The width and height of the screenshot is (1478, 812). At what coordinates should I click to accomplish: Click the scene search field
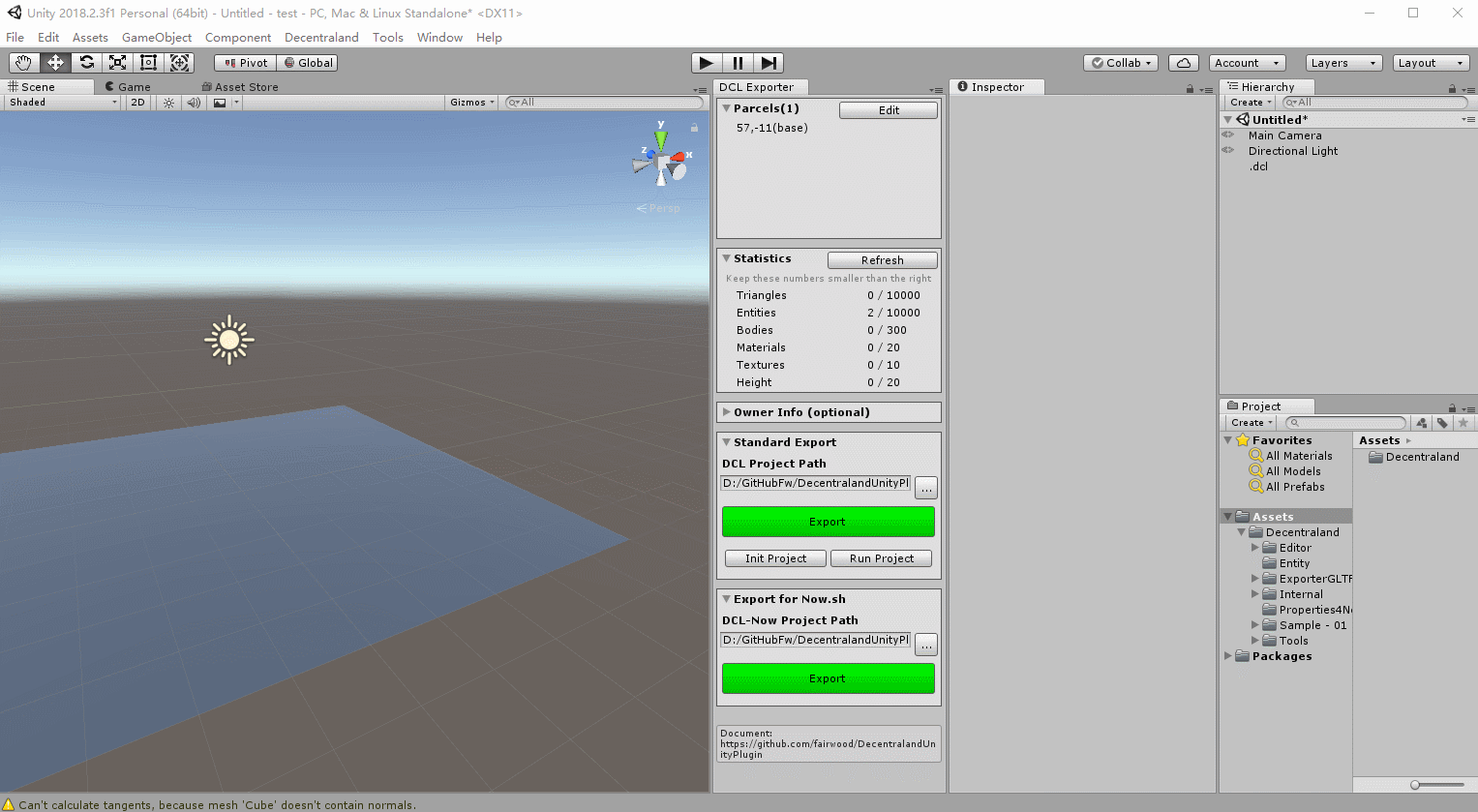(605, 103)
